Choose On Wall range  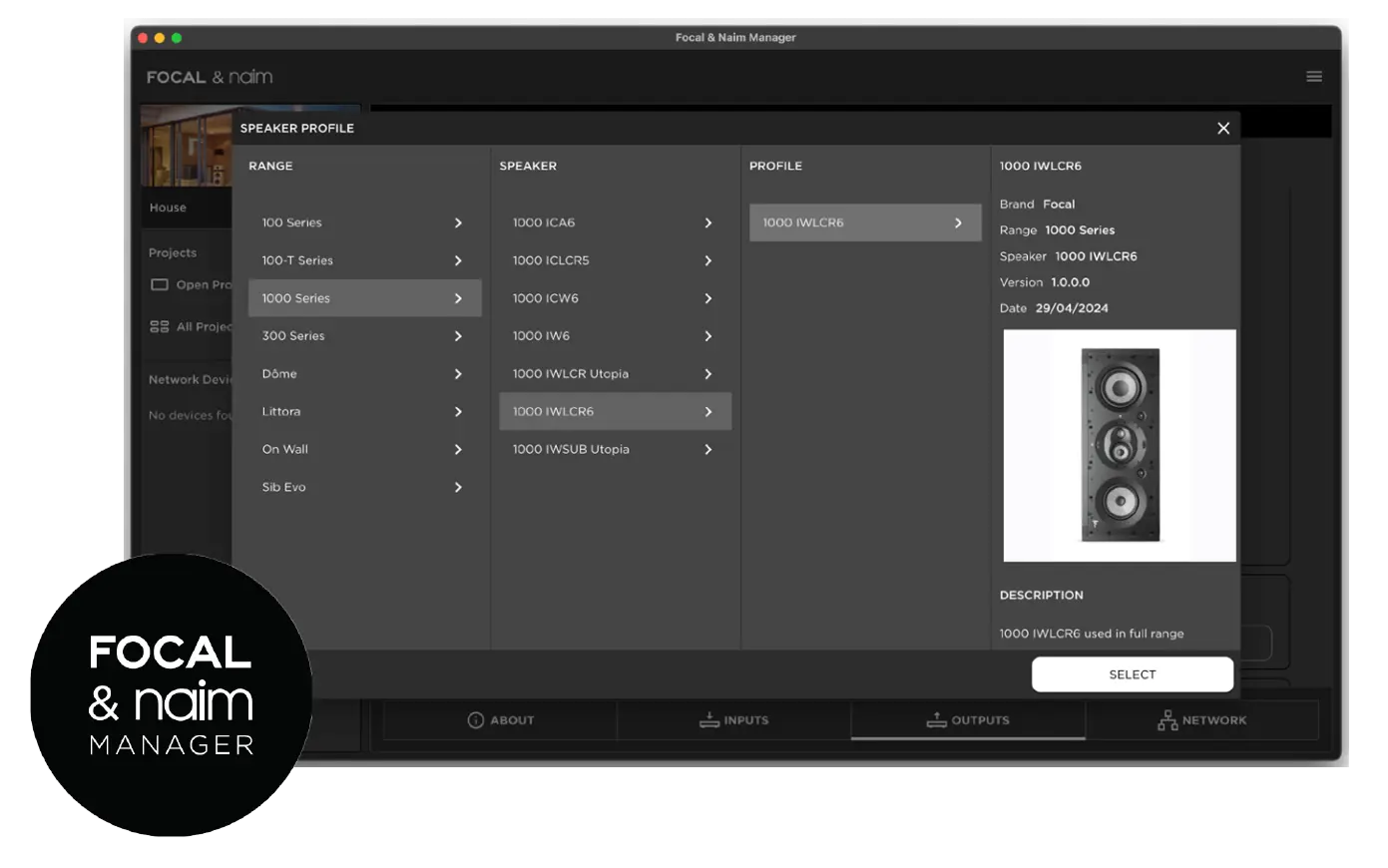[365, 450]
